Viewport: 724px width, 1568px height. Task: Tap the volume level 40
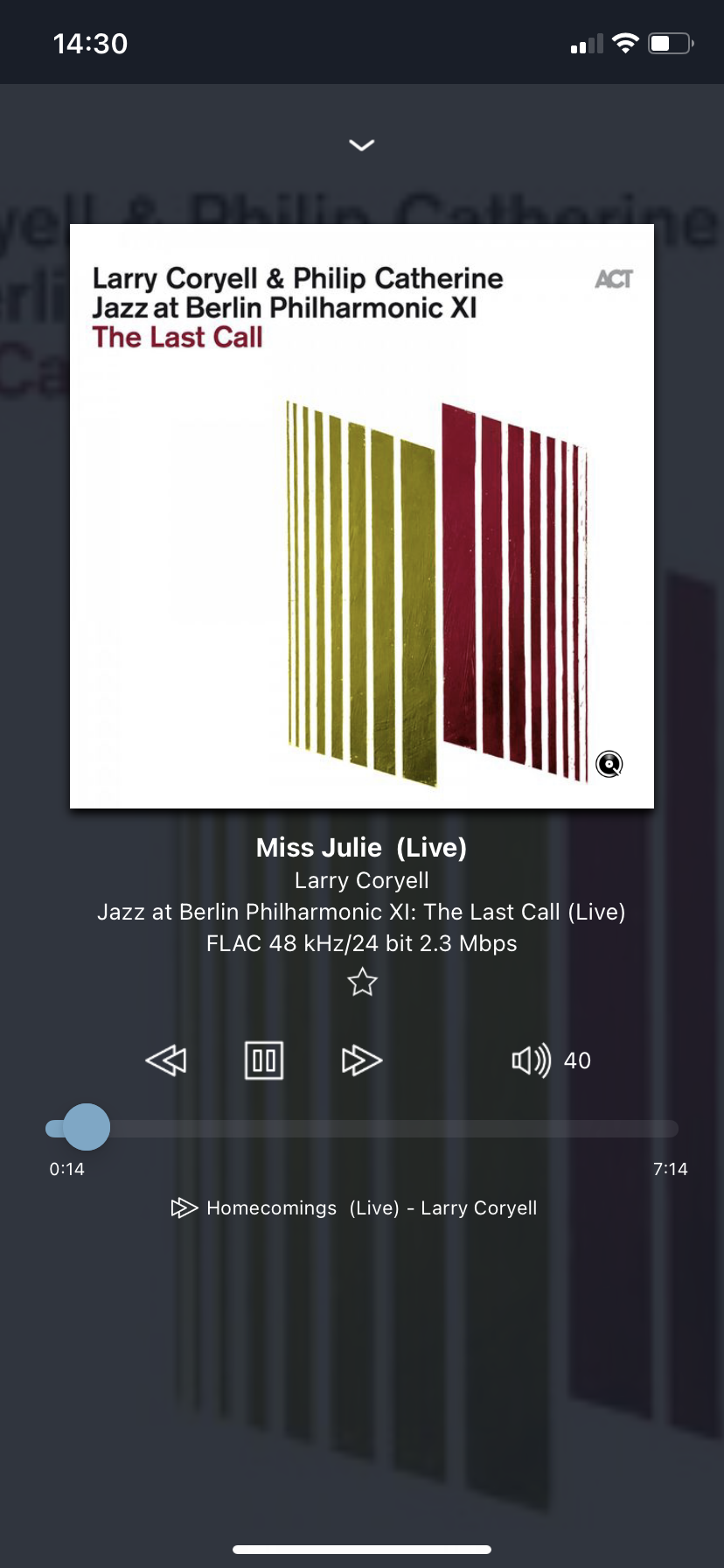[577, 1060]
